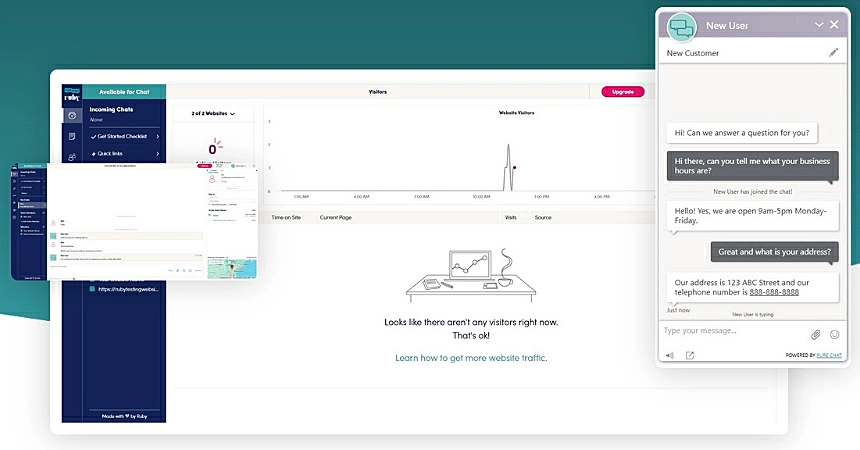Click the 'Hi! Can we answer a question' message
The width and height of the screenshot is (860, 450).
point(742,133)
